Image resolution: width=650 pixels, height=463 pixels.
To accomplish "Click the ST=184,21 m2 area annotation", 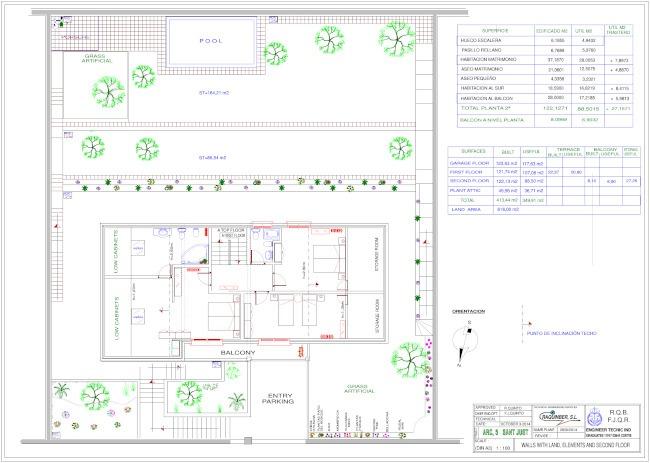I will point(214,92).
